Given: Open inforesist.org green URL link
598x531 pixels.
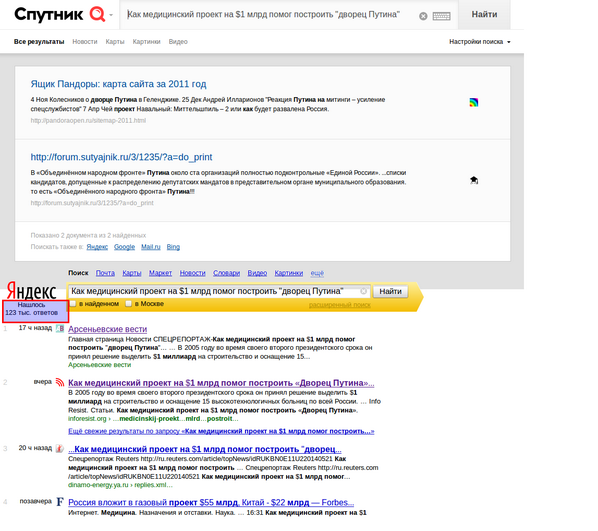Looking at the screenshot, I should click(153, 419).
